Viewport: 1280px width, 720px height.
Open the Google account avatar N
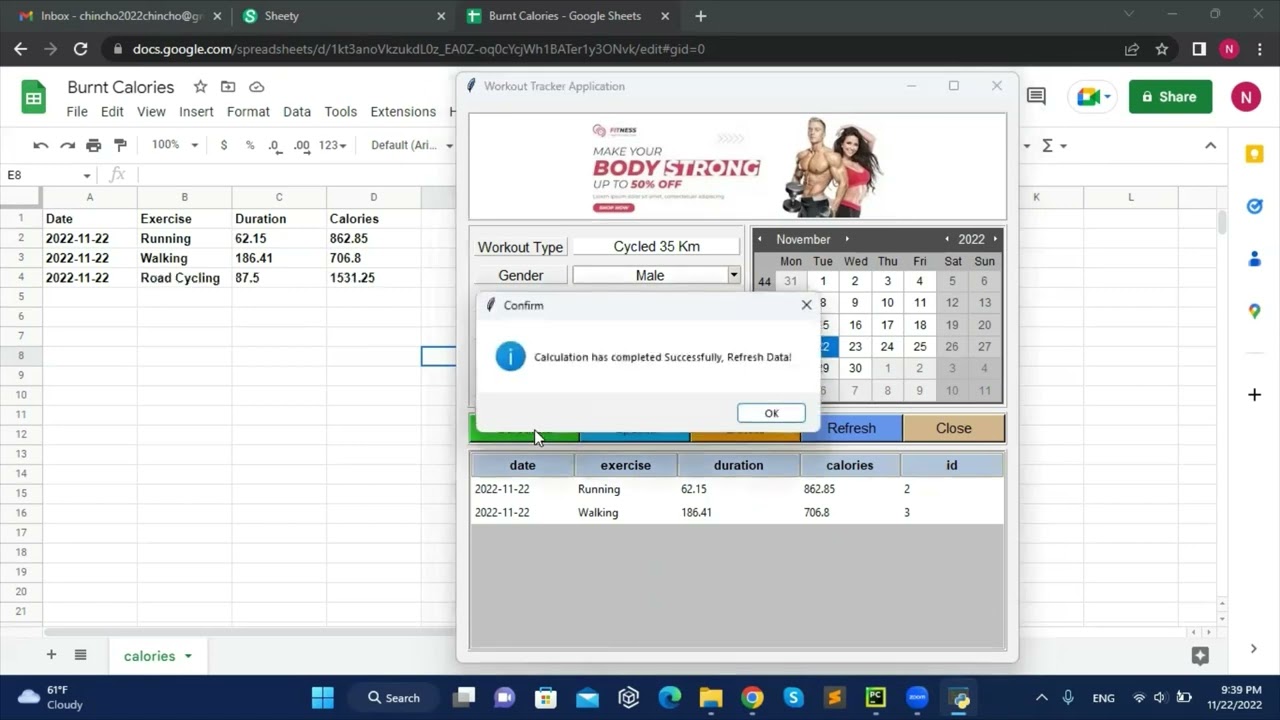(x=1245, y=97)
